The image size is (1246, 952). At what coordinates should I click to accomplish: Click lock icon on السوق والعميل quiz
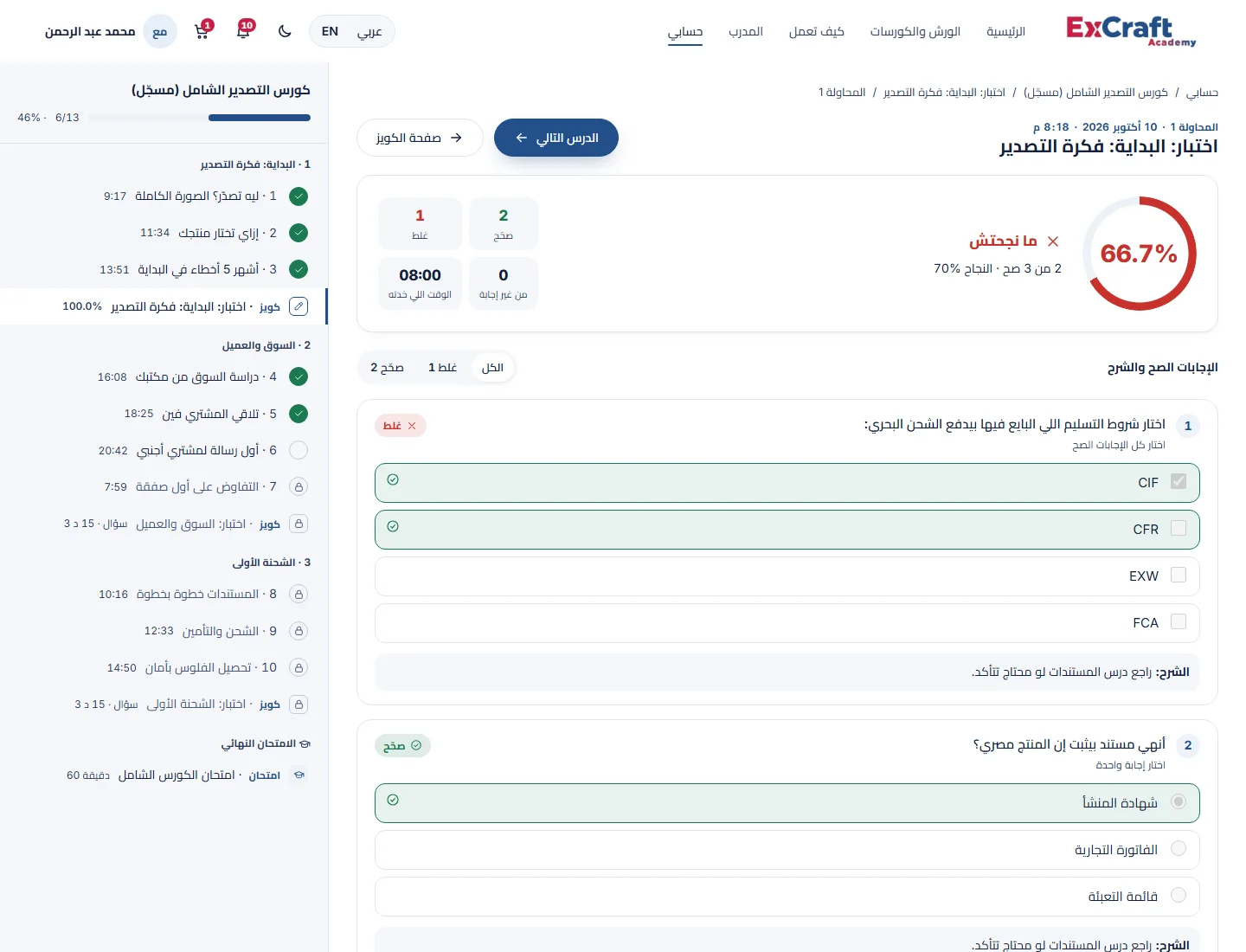tap(299, 524)
